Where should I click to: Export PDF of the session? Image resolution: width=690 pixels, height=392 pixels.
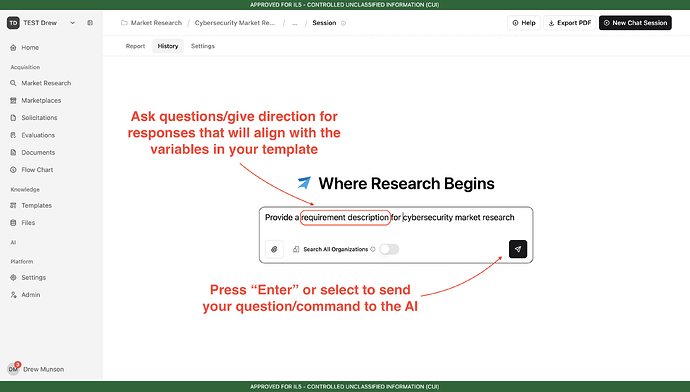pos(569,23)
